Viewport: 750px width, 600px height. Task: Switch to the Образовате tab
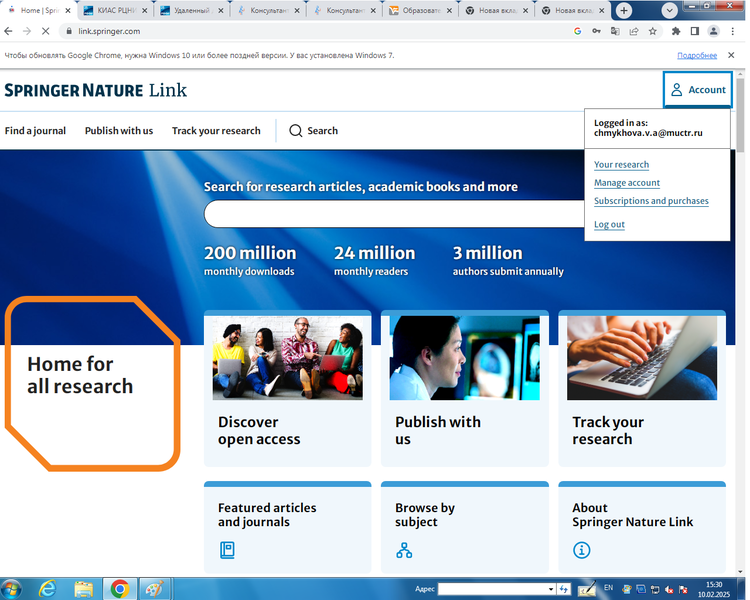[420, 11]
